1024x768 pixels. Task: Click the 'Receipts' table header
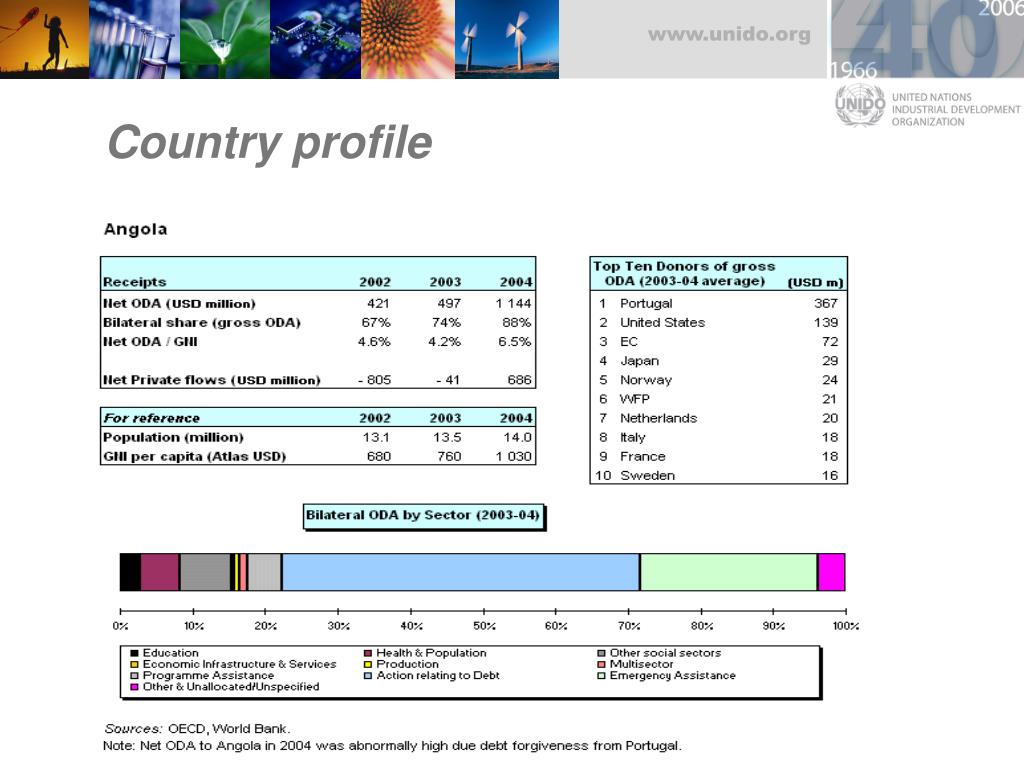[135, 282]
